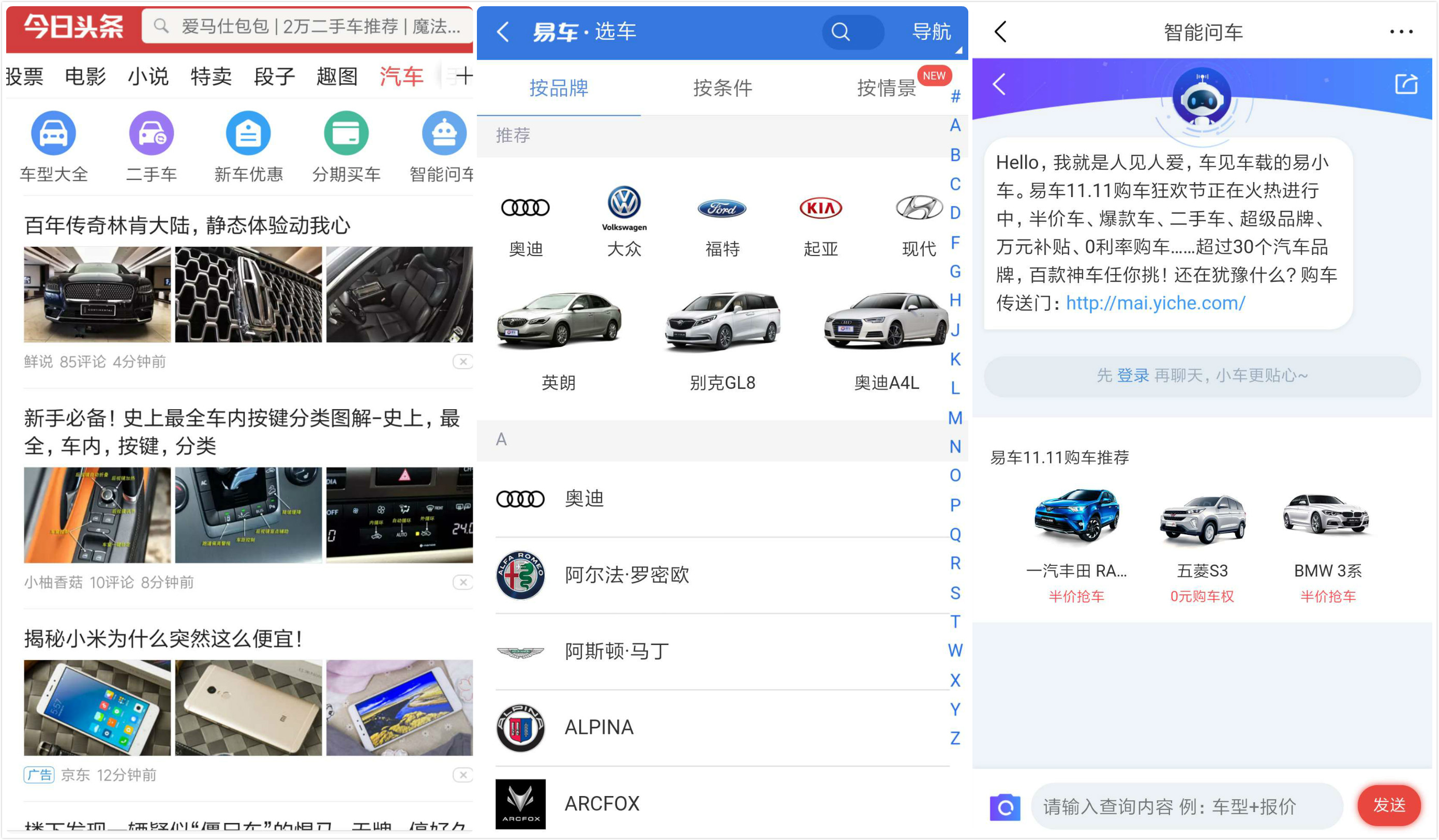This screenshot has height=840, width=1439.
Task: Open the mai.yiche.com link
Action: 1155,303
